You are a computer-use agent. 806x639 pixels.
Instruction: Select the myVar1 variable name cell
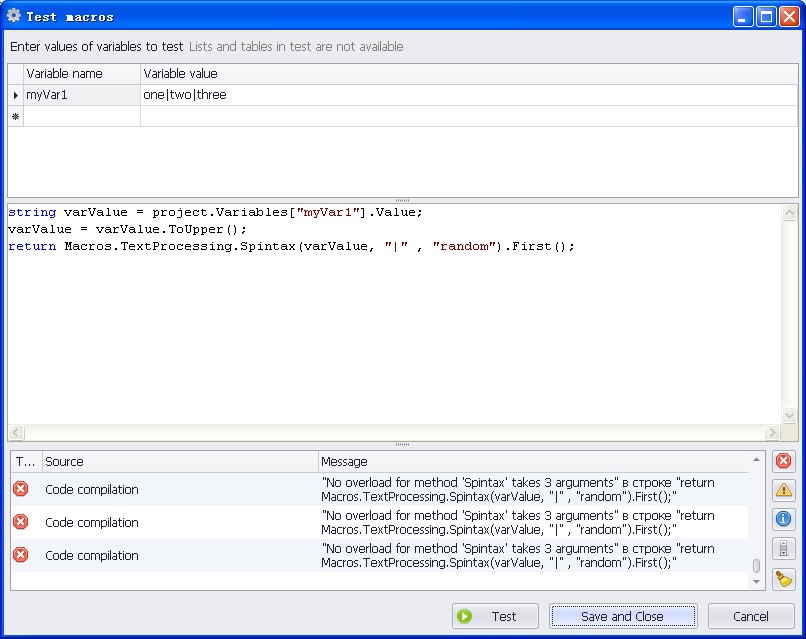[82, 95]
